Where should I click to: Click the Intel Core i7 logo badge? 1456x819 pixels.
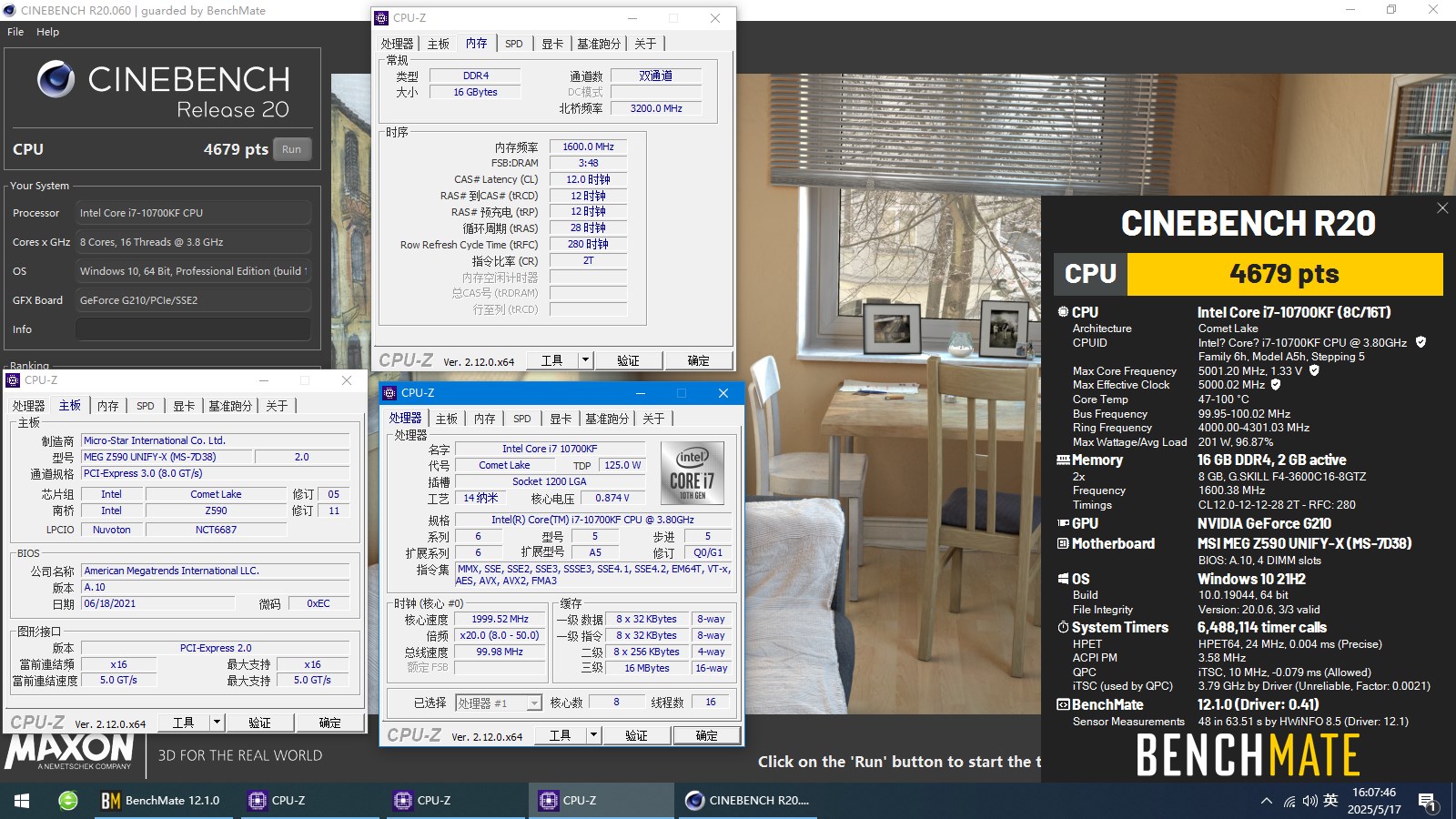pyautogui.click(x=693, y=473)
